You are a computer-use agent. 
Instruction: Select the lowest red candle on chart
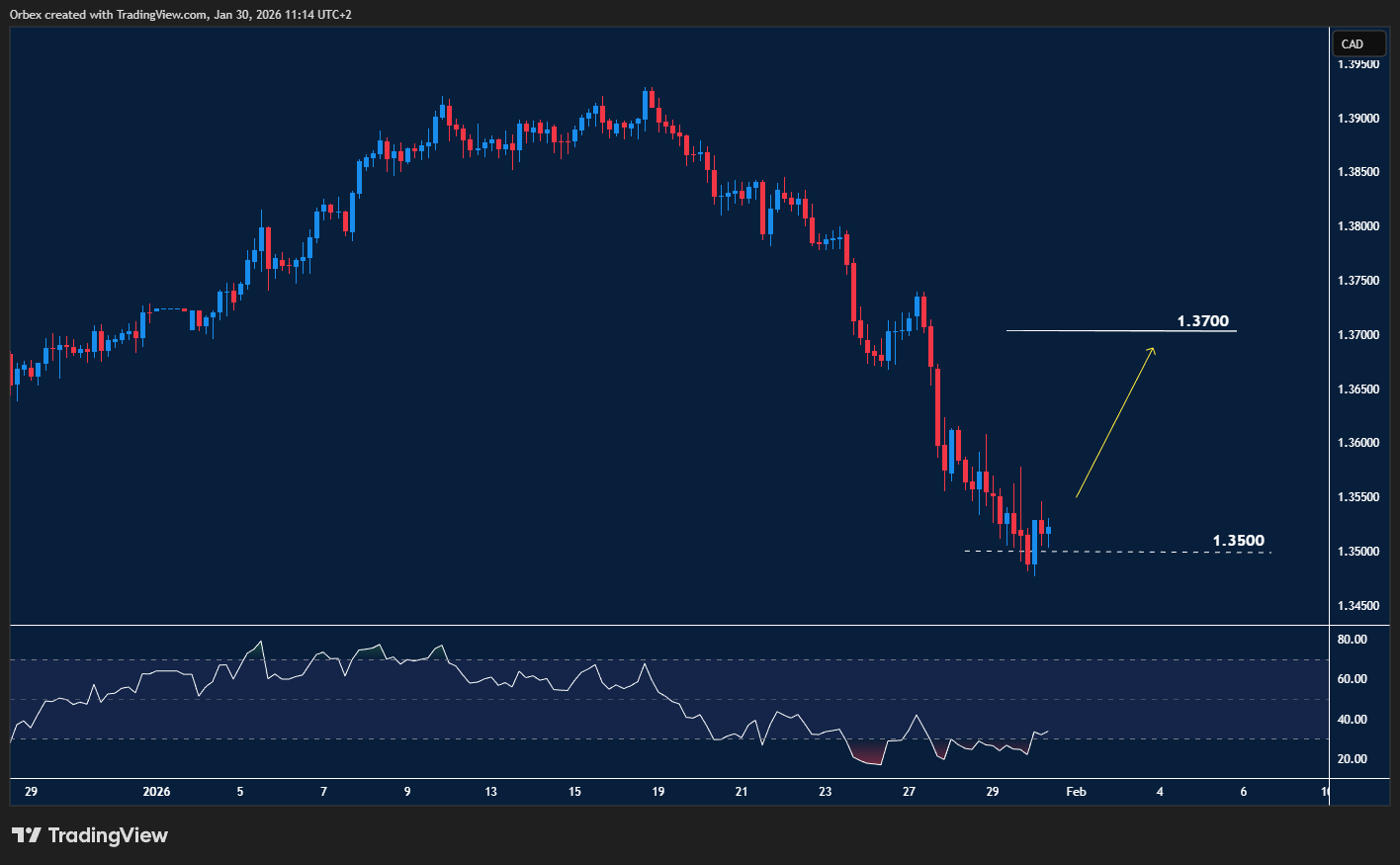click(1026, 549)
